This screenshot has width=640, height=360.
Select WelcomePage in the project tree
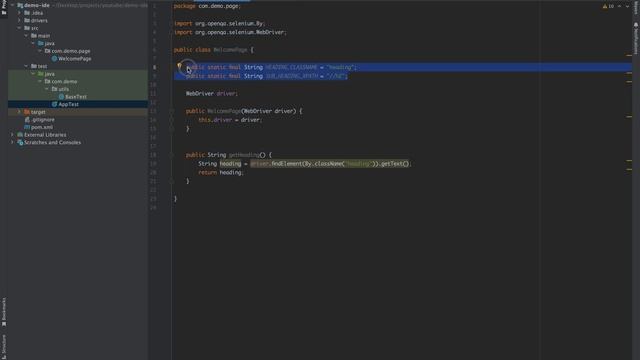tap(75, 59)
